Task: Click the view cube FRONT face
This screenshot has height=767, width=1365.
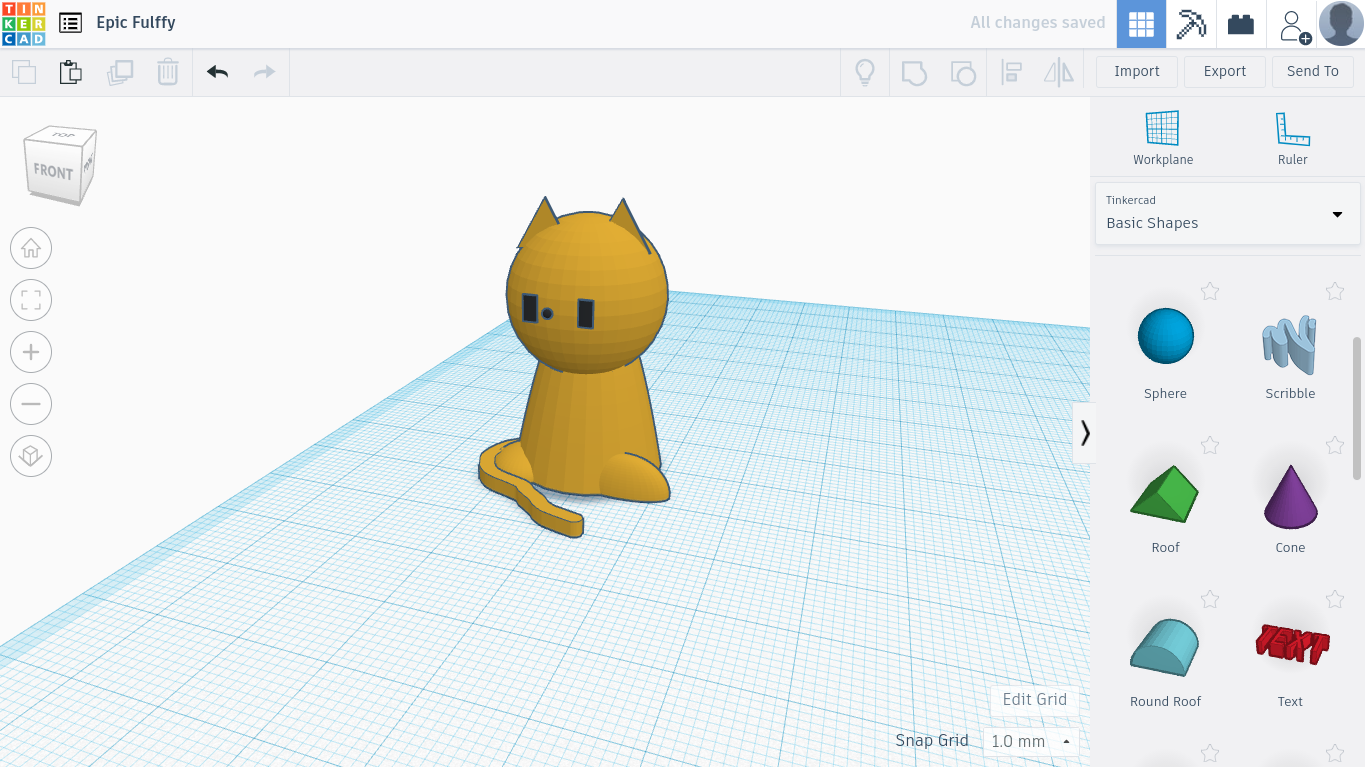Action: 52,172
